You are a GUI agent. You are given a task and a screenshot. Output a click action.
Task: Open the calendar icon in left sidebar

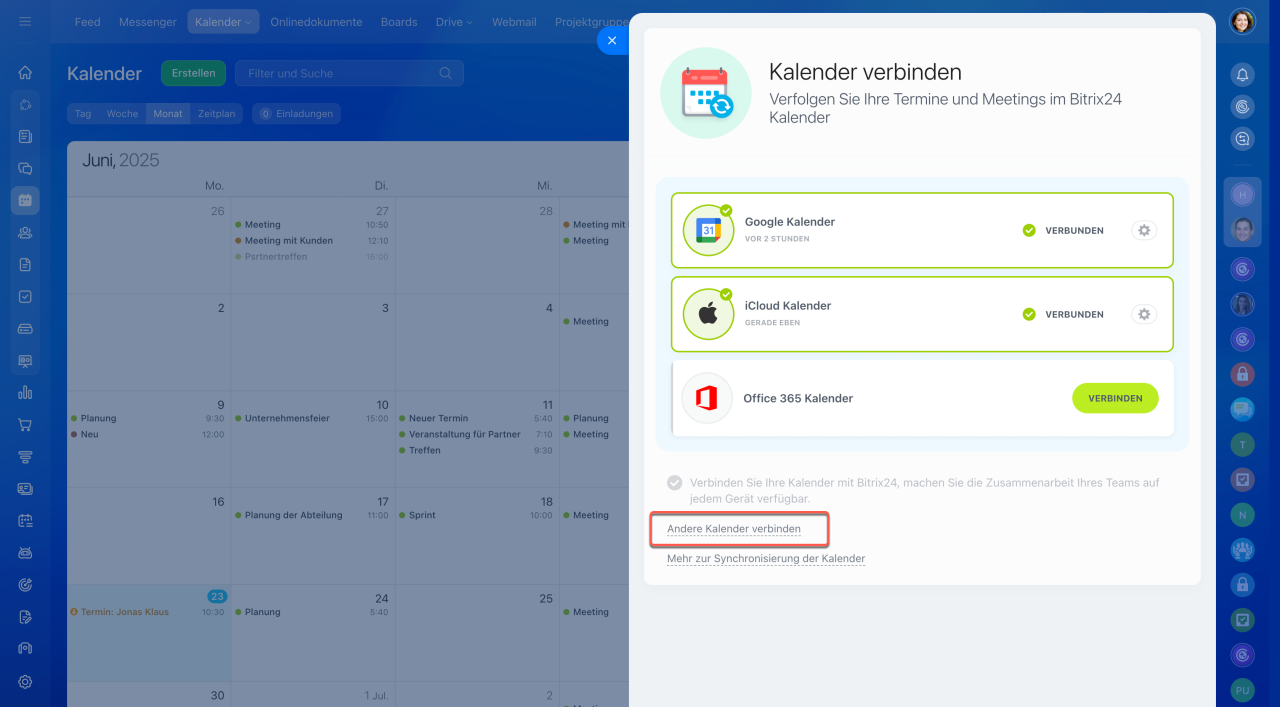click(x=25, y=200)
